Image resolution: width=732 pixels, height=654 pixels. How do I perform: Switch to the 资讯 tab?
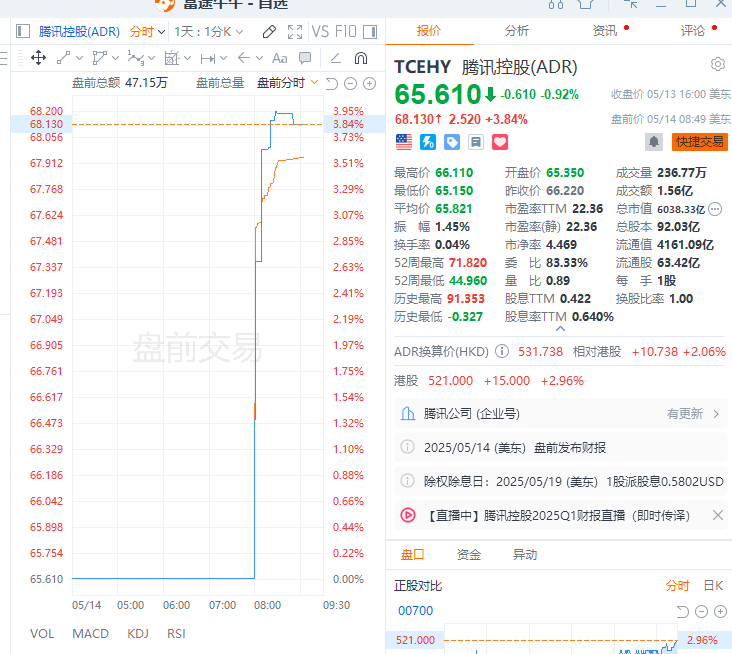(605, 31)
